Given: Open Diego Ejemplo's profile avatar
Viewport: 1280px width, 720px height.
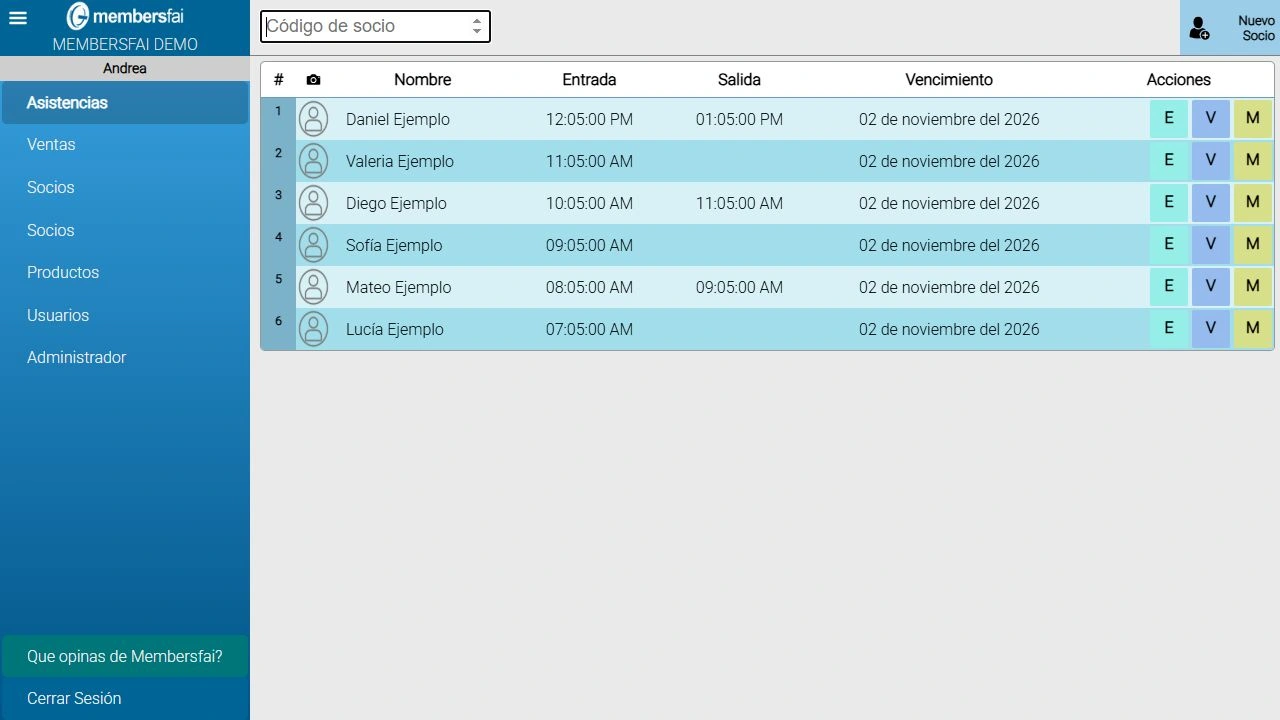Looking at the screenshot, I should [x=313, y=203].
